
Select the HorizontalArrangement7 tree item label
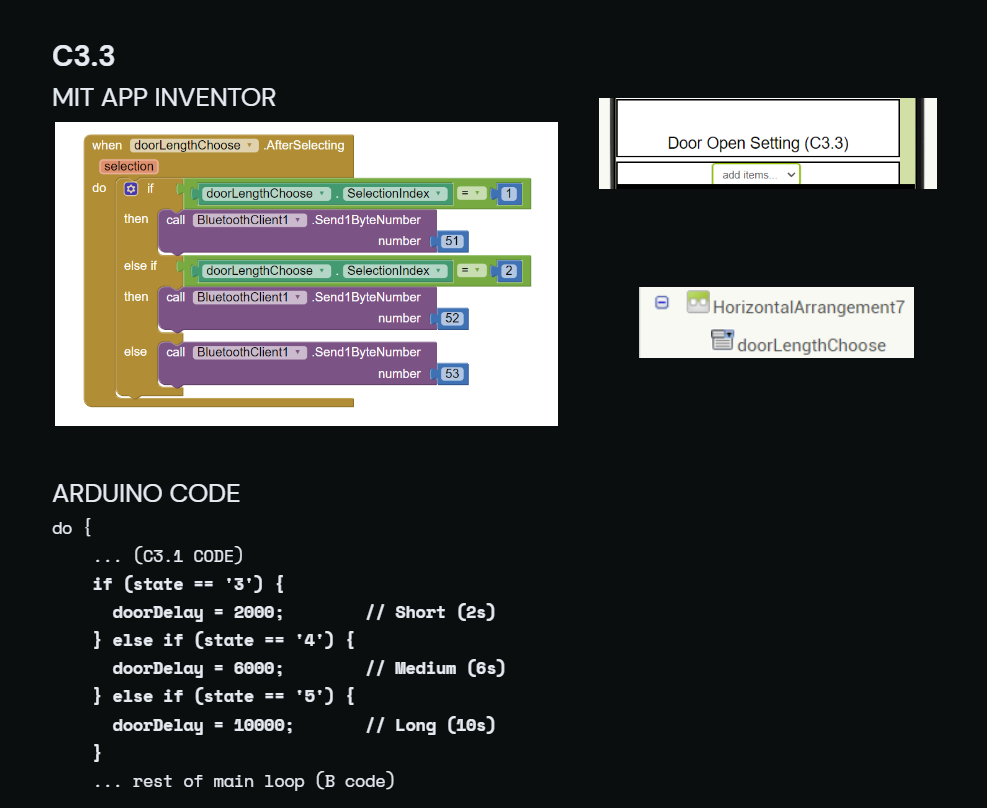coord(809,307)
